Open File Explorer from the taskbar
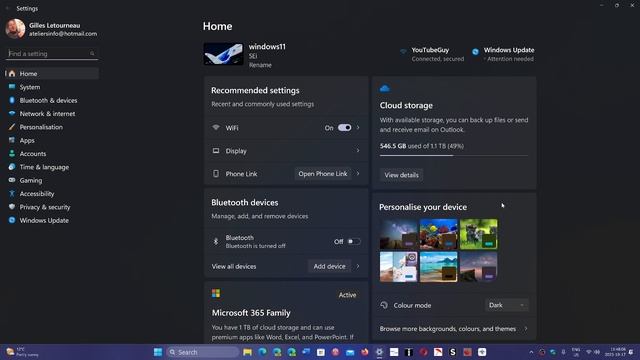This screenshot has height=360, width=640. click(247, 352)
